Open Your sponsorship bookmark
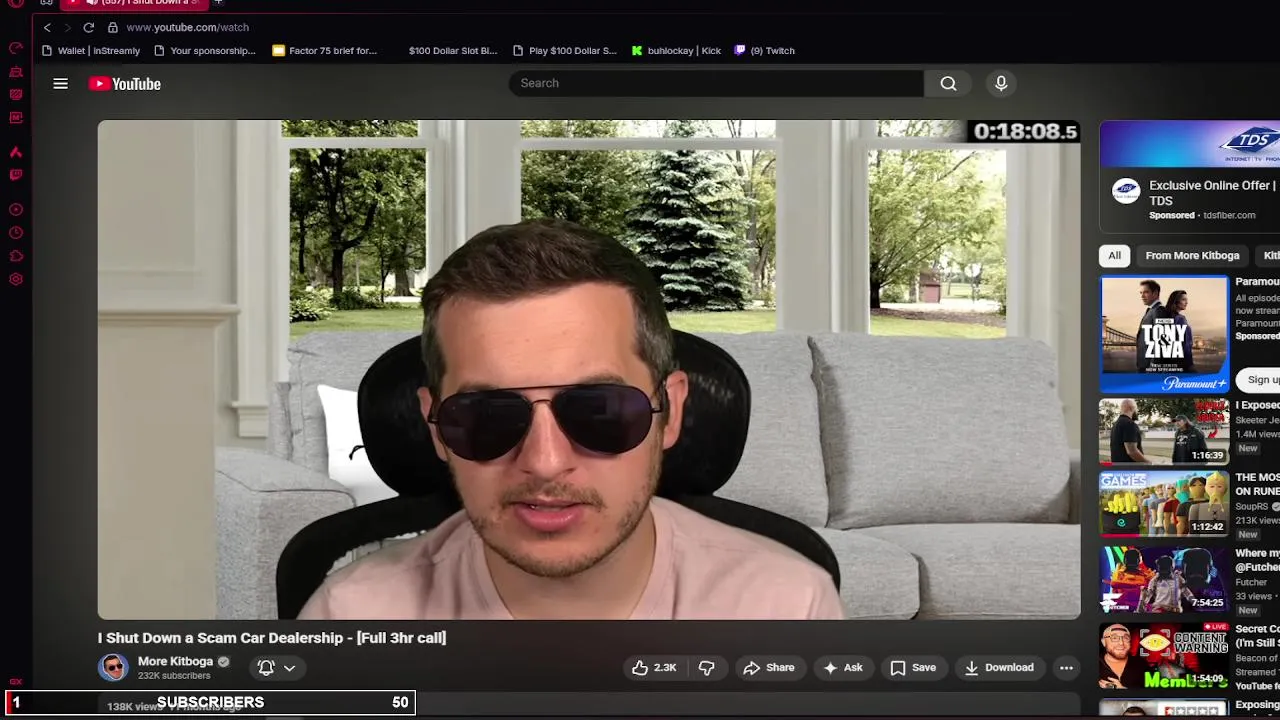The image size is (1280, 720). (x=205, y=50)
